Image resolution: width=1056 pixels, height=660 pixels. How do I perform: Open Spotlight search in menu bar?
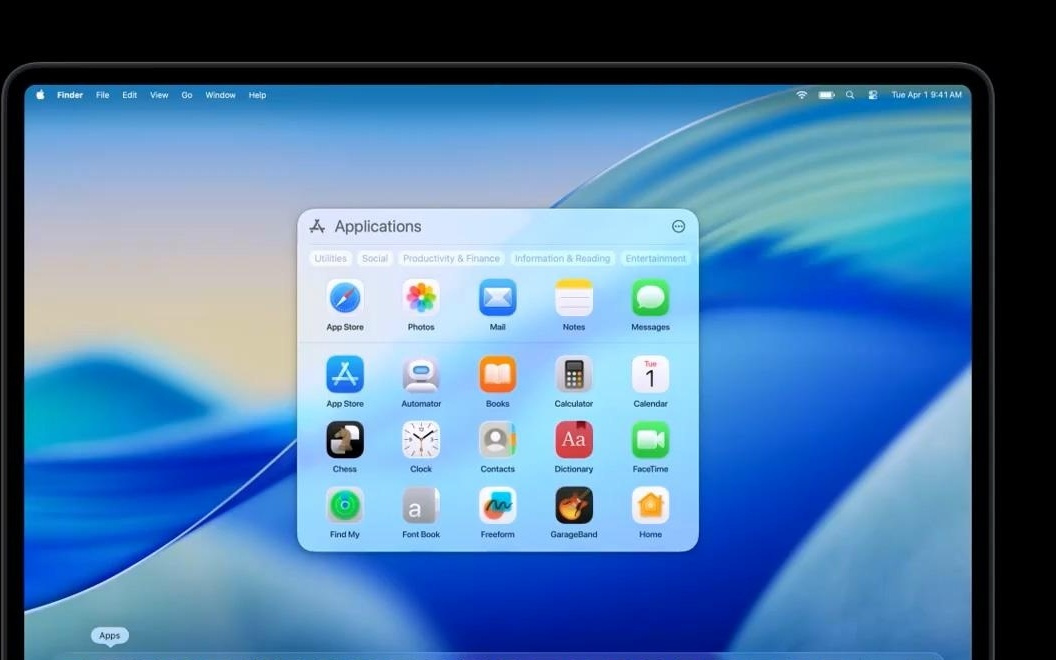pyautogui.click(x=850, y=95)
